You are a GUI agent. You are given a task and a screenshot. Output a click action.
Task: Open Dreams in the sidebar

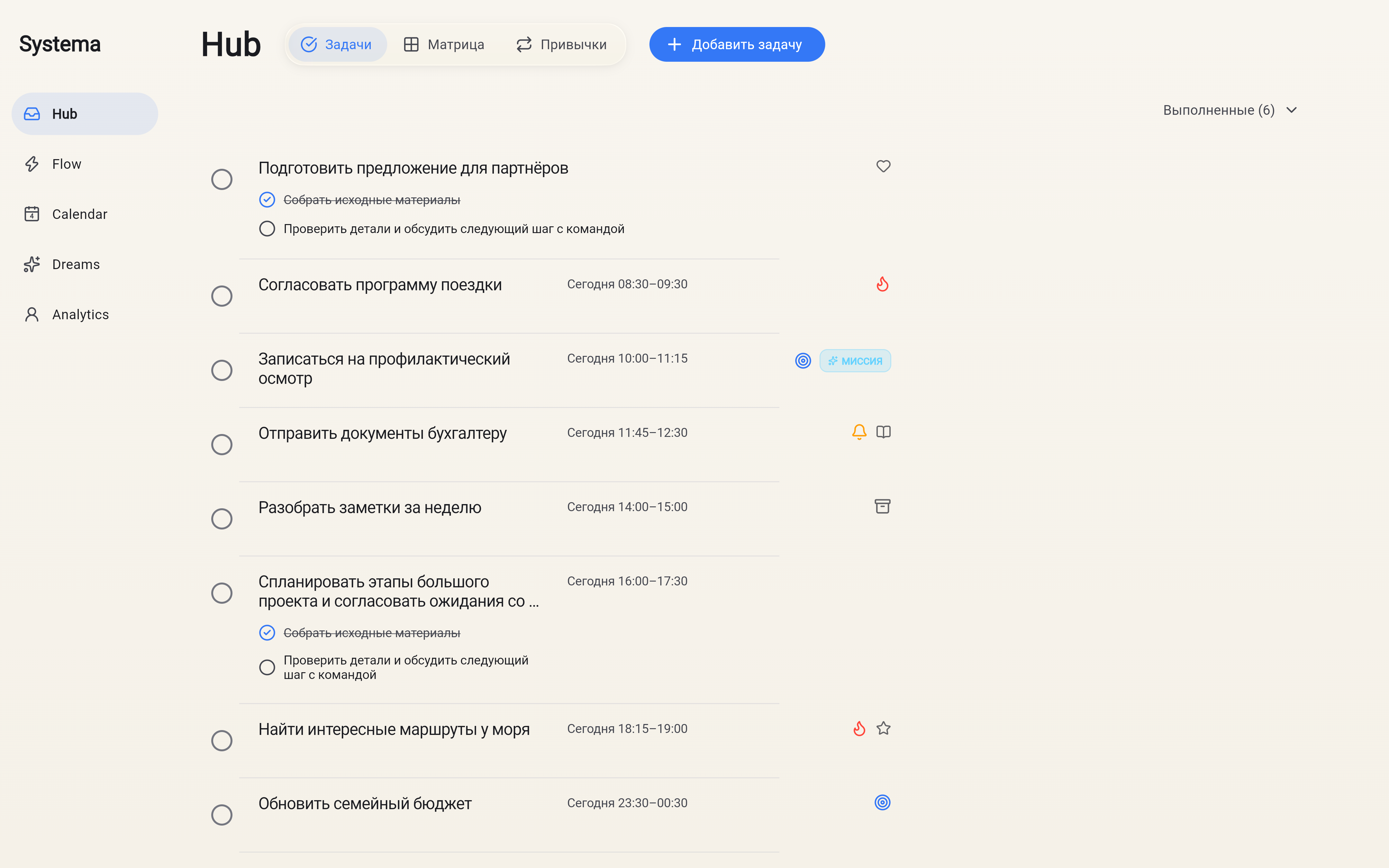click(x=85, y=264)
